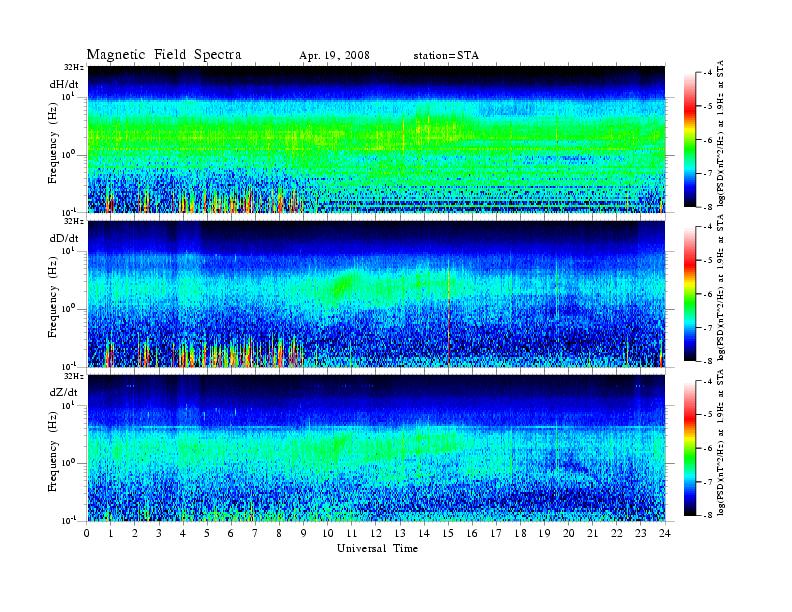Click the log(PSD) label of the dH/dt color bar
792x612 pixels.
(x=721, y=133)
